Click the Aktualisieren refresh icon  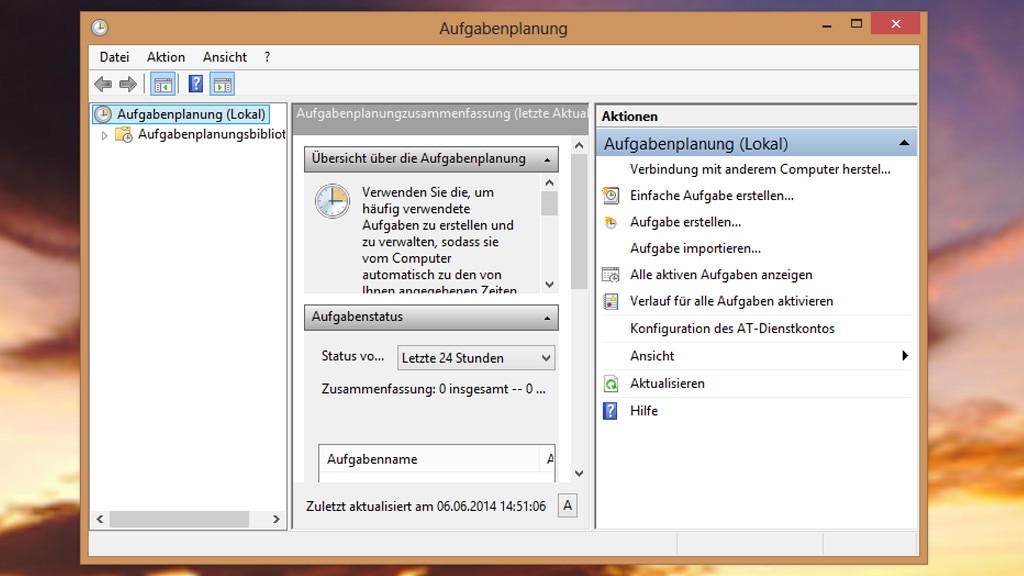click(610, 383)
